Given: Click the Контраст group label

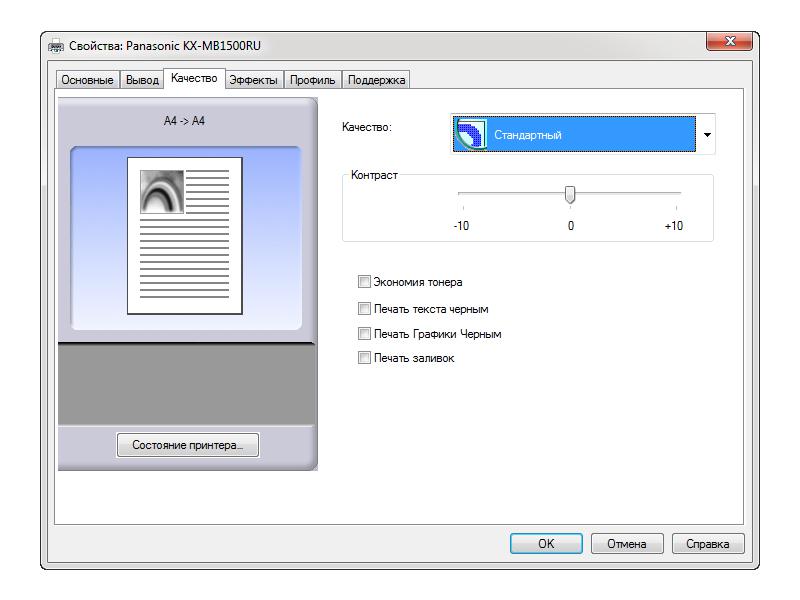Looking at the screenshot, I should tap(374, 175).
